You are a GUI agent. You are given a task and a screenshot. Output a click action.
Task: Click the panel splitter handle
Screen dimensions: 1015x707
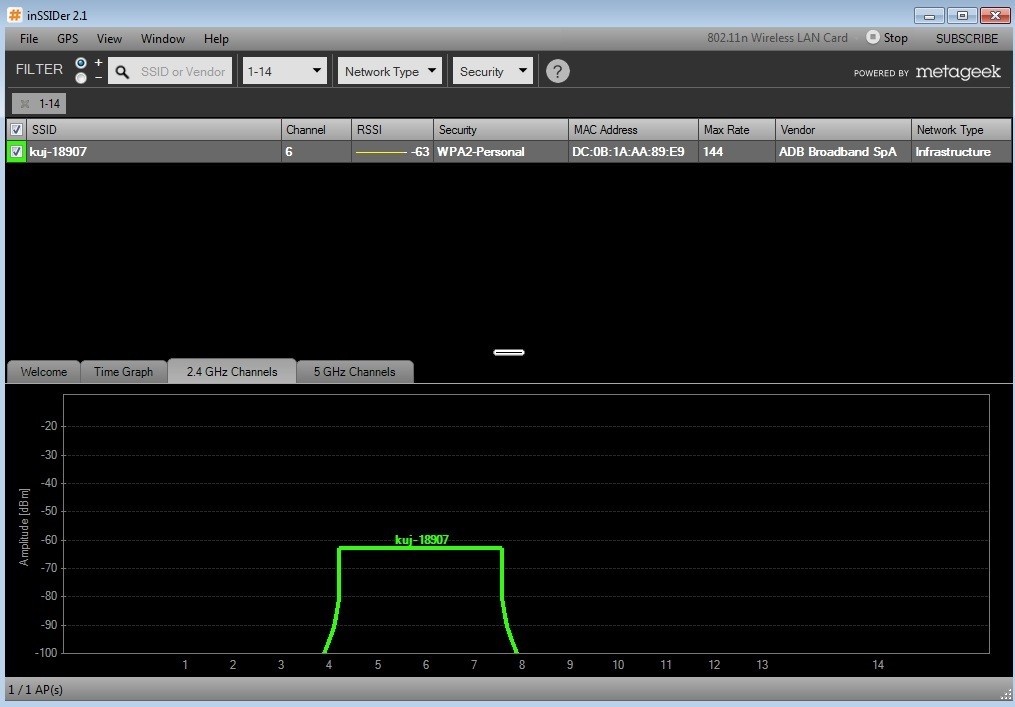pyautogui.click(x=508, y=352)
